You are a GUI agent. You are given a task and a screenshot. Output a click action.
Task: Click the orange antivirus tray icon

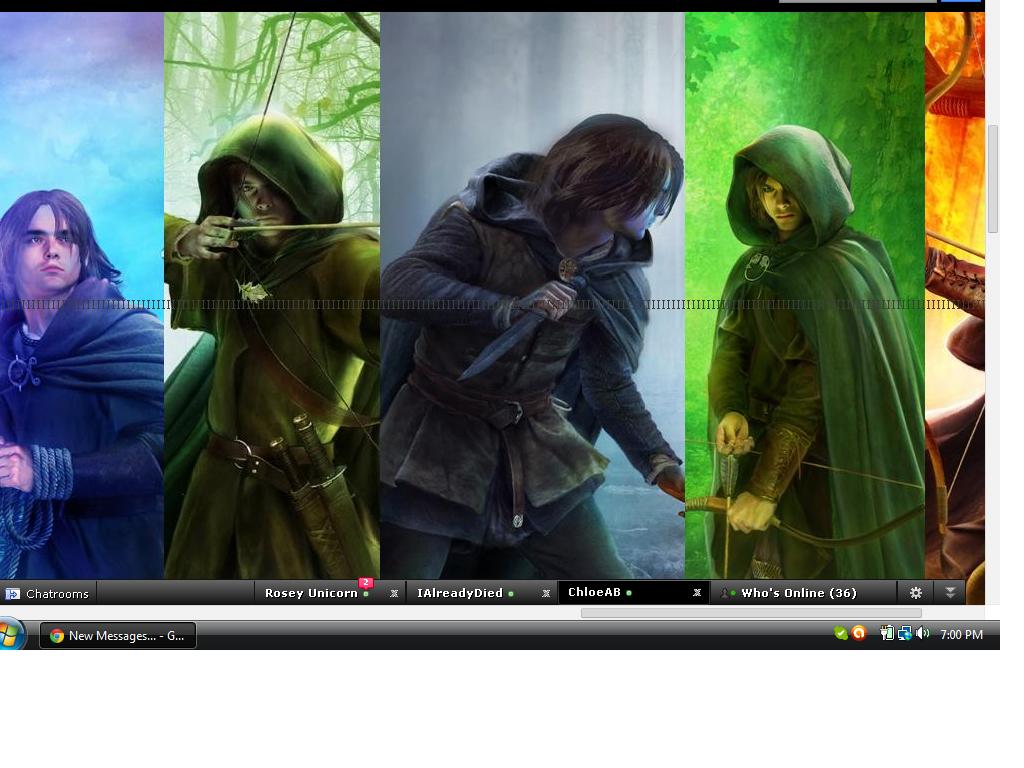click(x=859, y=633)
